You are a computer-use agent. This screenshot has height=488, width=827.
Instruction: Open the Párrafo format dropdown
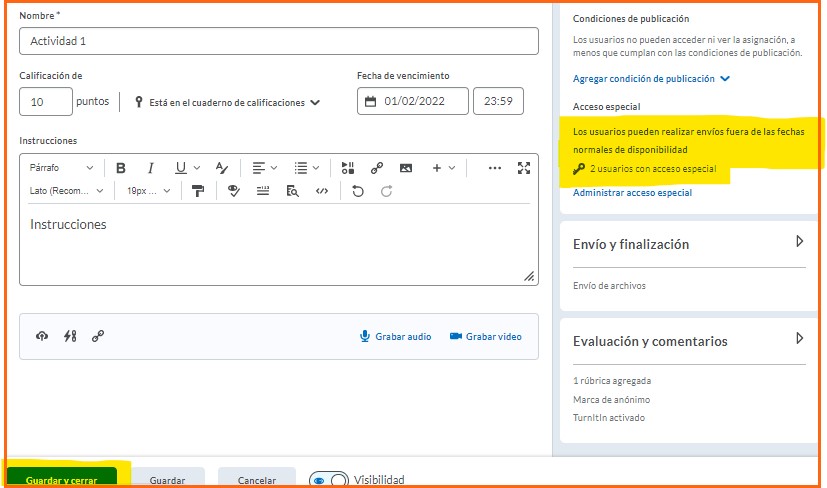click(x=61, y=168)
